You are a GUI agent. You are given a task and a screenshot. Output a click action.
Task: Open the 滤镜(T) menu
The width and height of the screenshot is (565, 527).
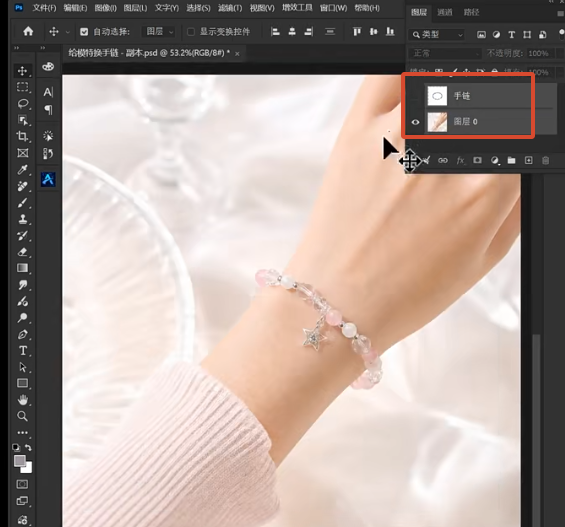coord(230,8)
